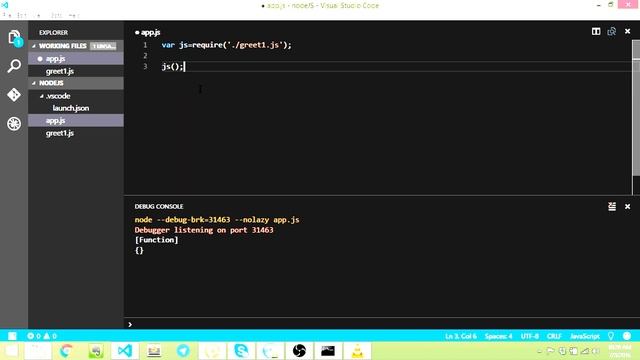This screenshot has height=360, width=640.
Task: Open OBS Studio from the taskbar
Action: click(299, 351)
